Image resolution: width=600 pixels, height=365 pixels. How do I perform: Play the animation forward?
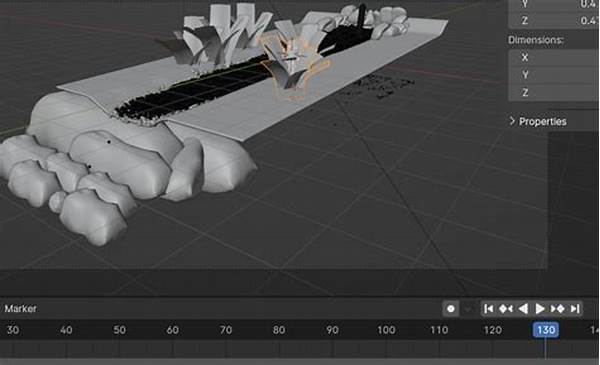(540, 309)
